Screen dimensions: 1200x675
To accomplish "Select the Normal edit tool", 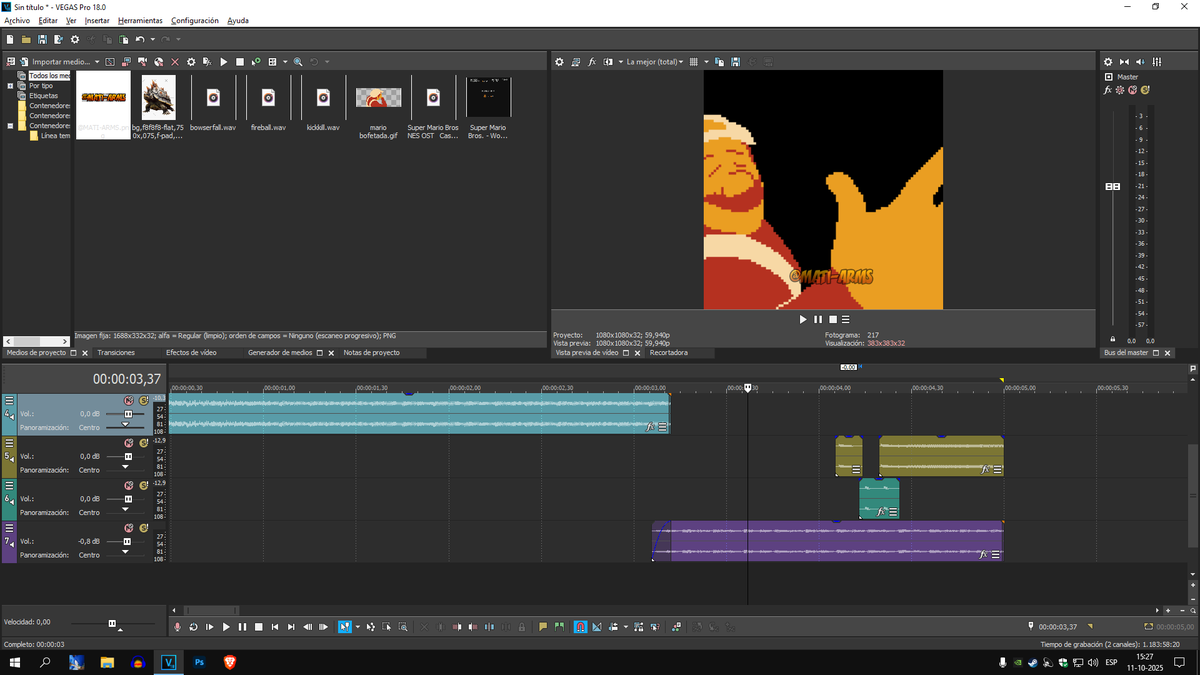I will coord(344,627).
